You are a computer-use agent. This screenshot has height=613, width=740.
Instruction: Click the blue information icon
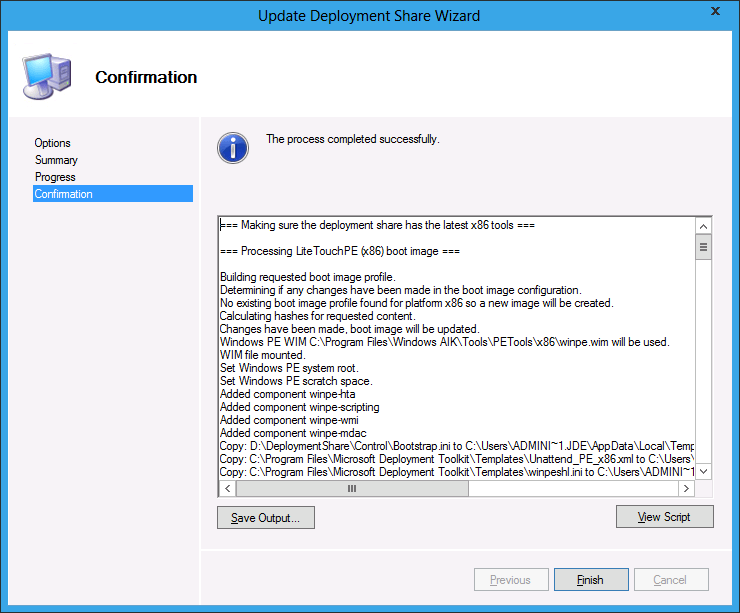tap(233, 147)
